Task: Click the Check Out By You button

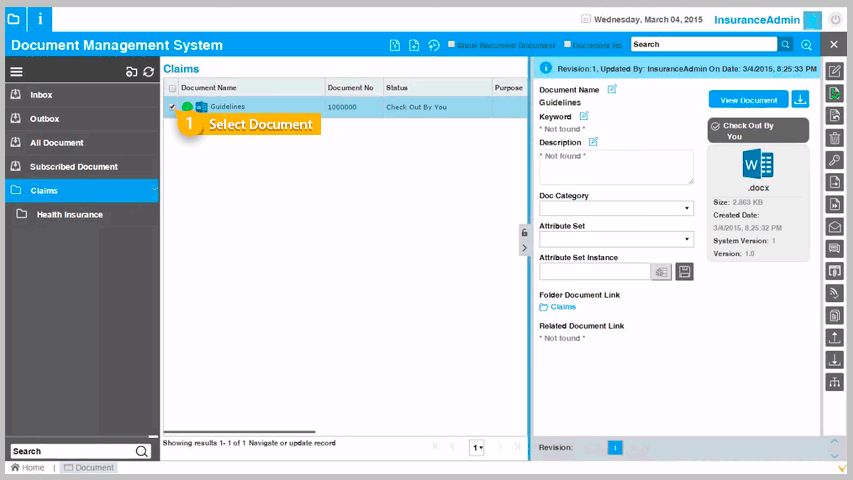Action: [x=758, y=131]
